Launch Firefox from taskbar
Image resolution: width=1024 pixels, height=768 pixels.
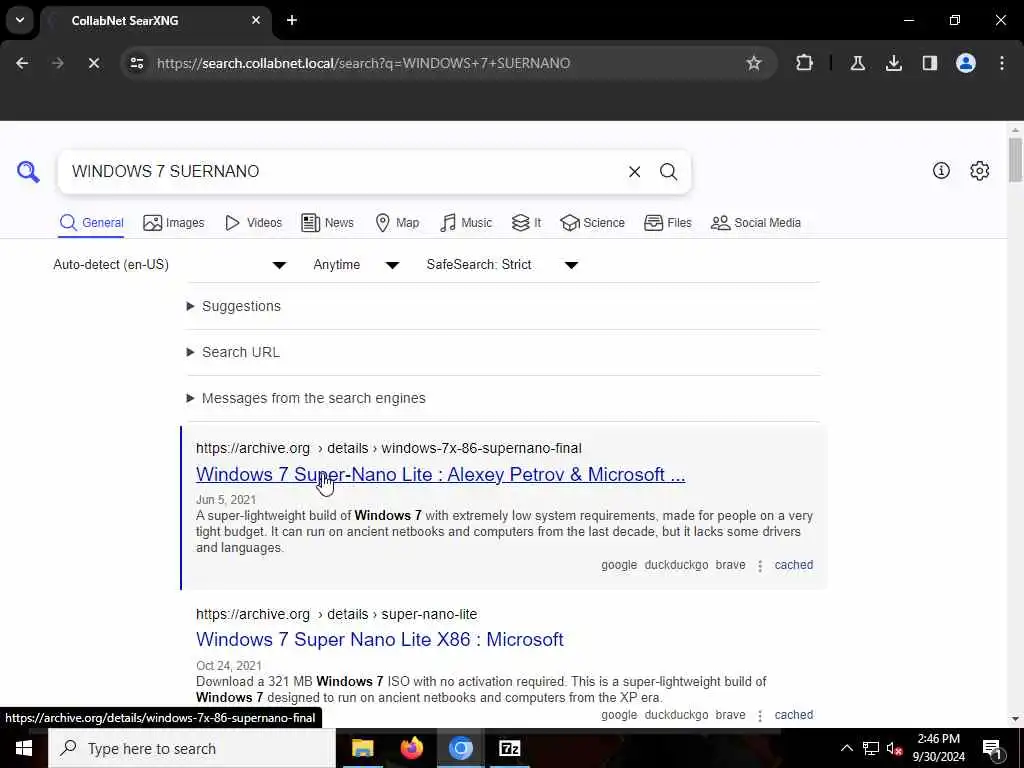point(411,748)
